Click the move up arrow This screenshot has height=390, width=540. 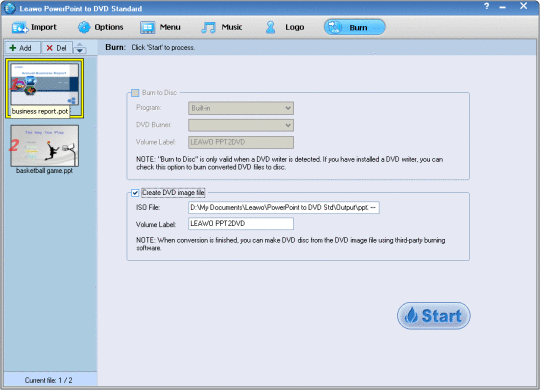[80, 45]
